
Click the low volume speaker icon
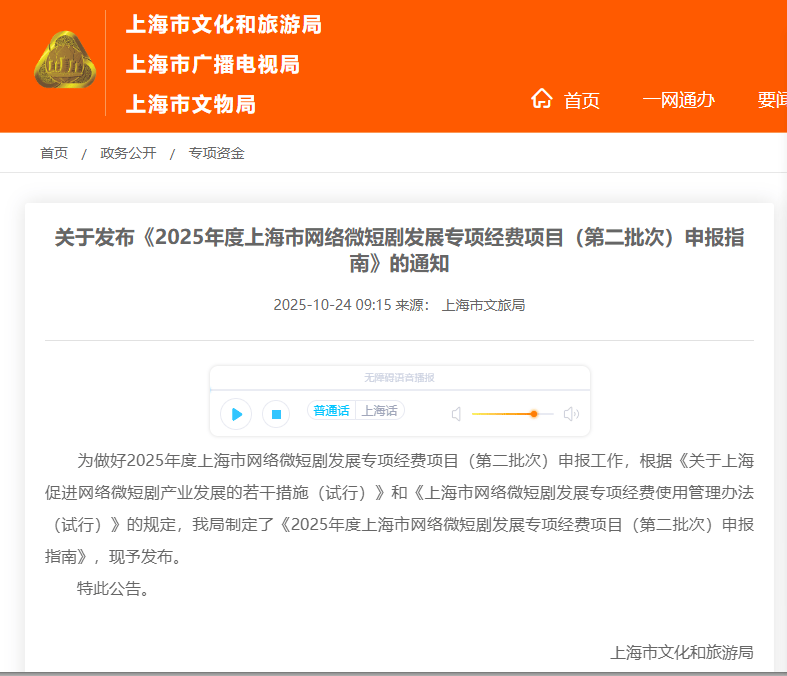(x=456, y=414)
